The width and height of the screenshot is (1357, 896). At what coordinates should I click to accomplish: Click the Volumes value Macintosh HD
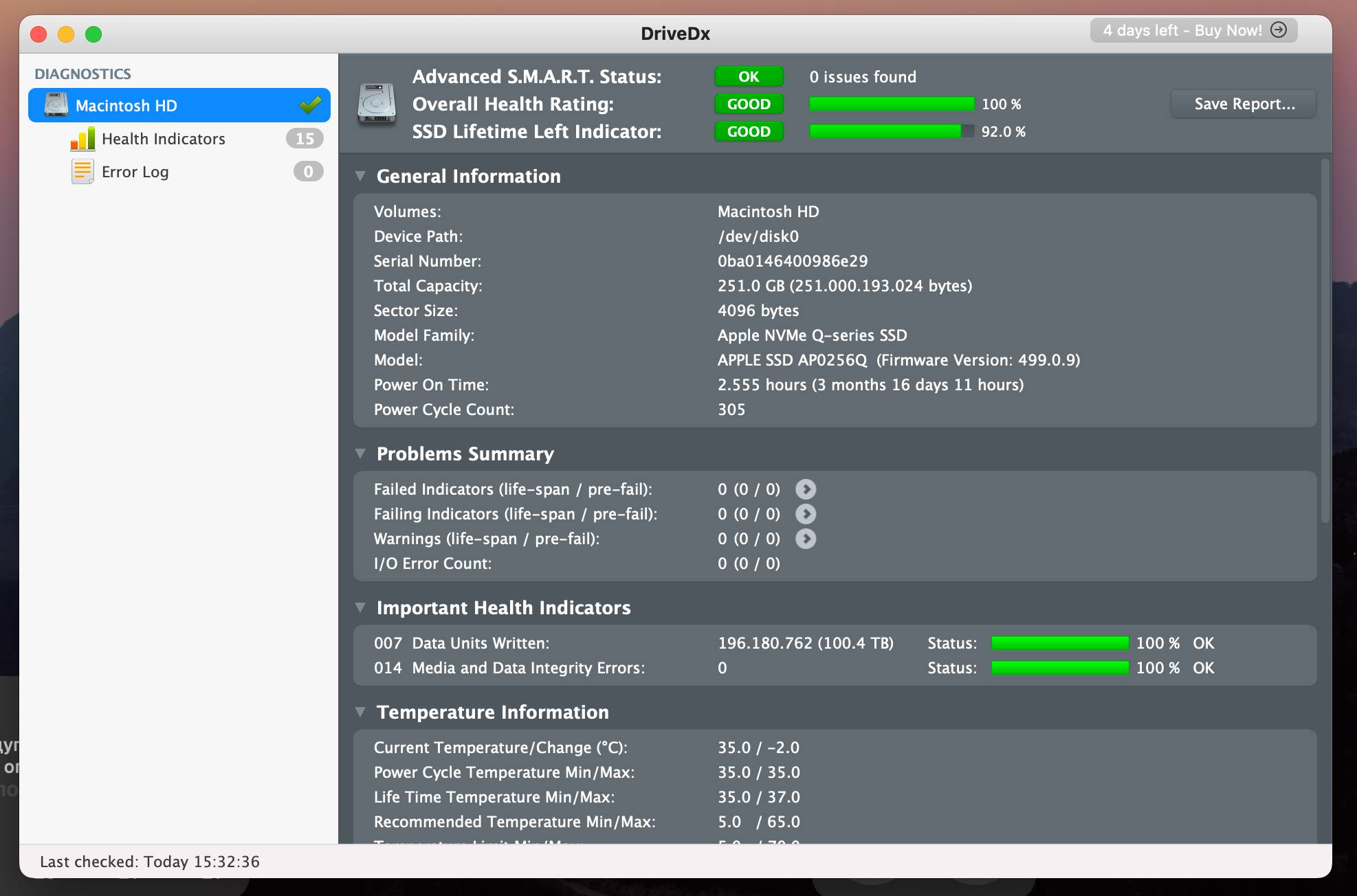769,212
